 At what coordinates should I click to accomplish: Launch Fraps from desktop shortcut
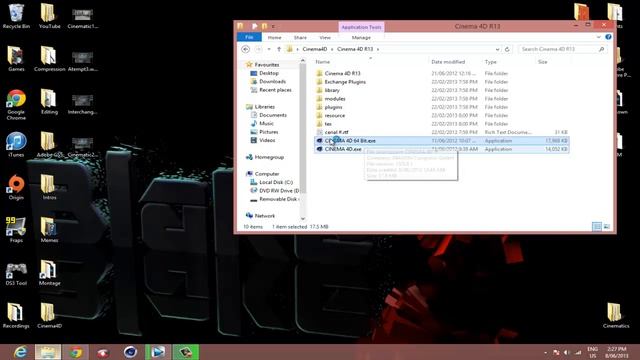pos(16,230)
